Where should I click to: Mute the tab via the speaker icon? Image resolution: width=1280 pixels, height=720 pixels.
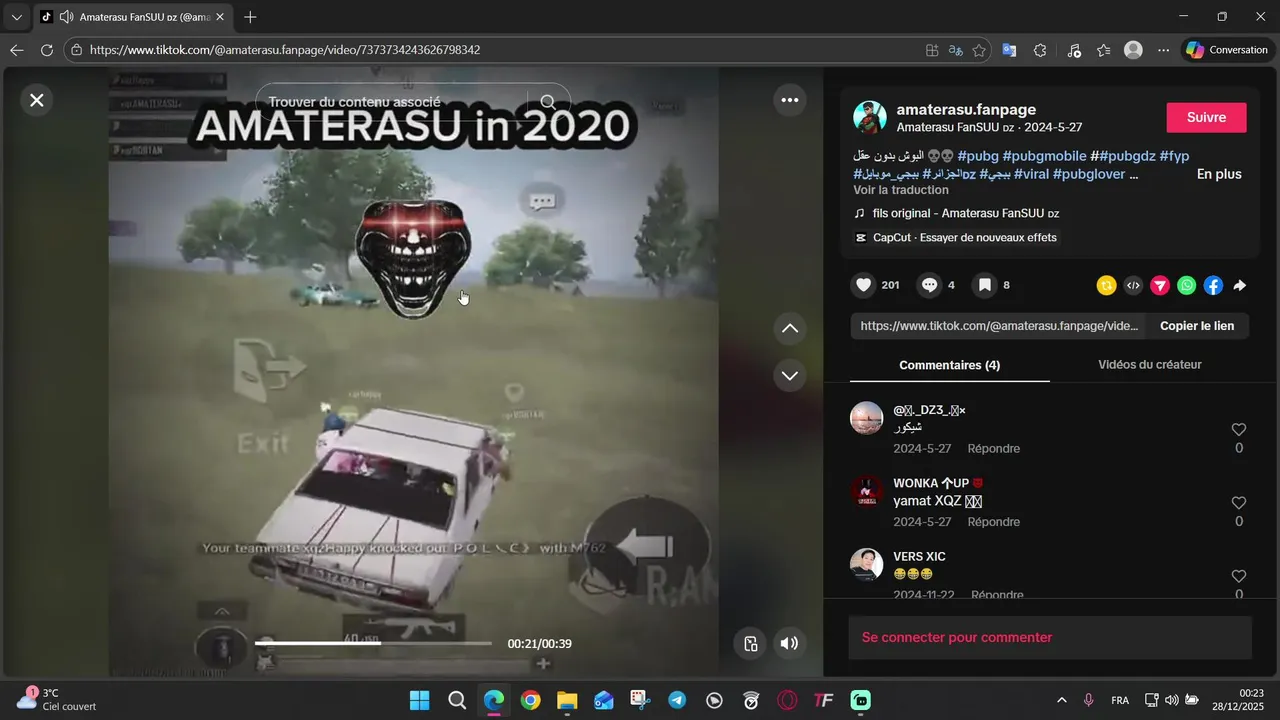[x=67, y=17]
